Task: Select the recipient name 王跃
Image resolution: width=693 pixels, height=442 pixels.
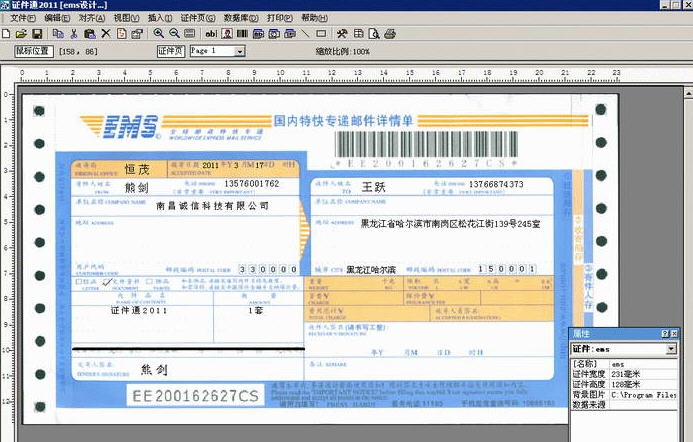Action: 373,187
